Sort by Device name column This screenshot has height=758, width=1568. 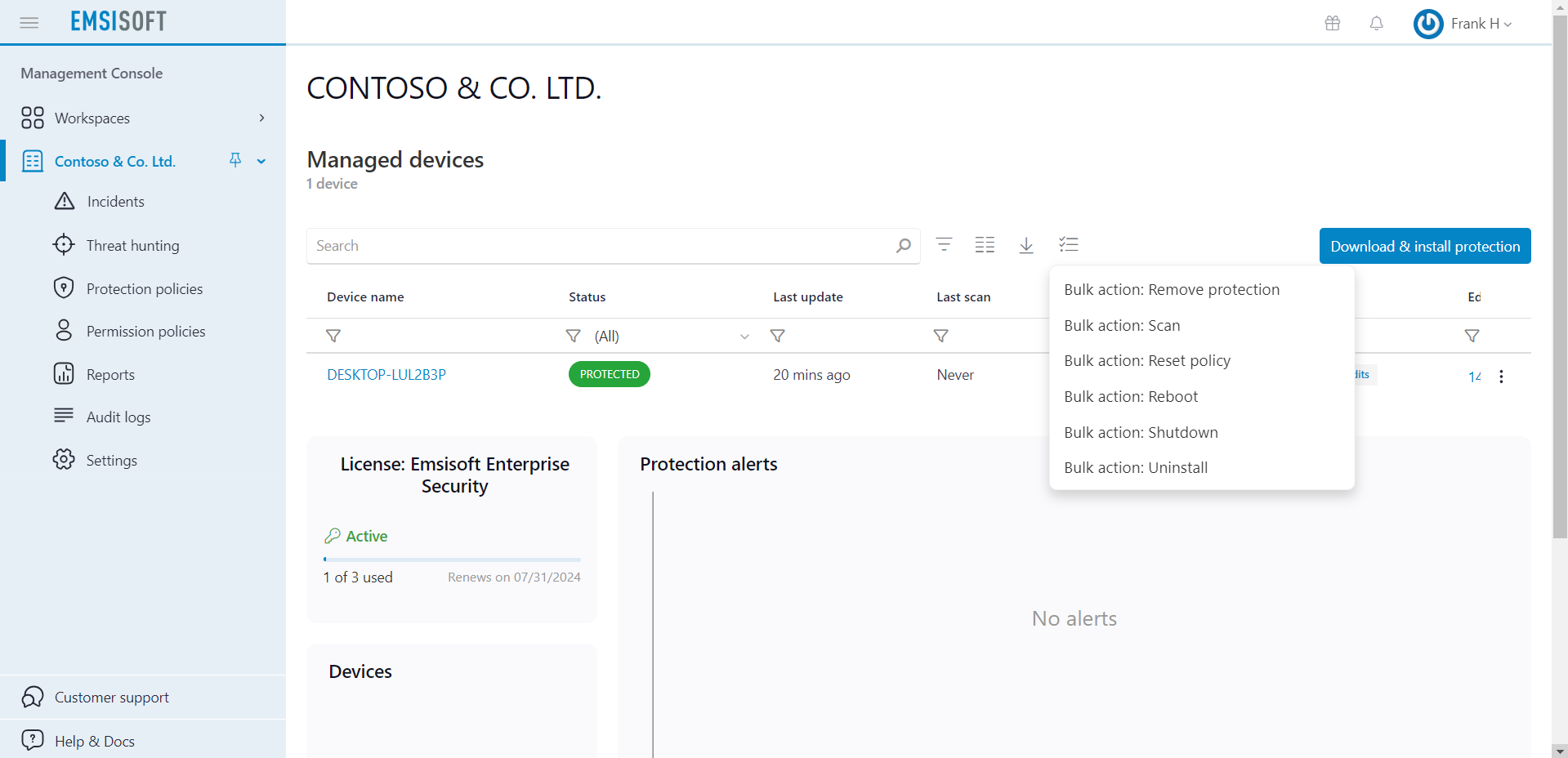tap(365, 297)
